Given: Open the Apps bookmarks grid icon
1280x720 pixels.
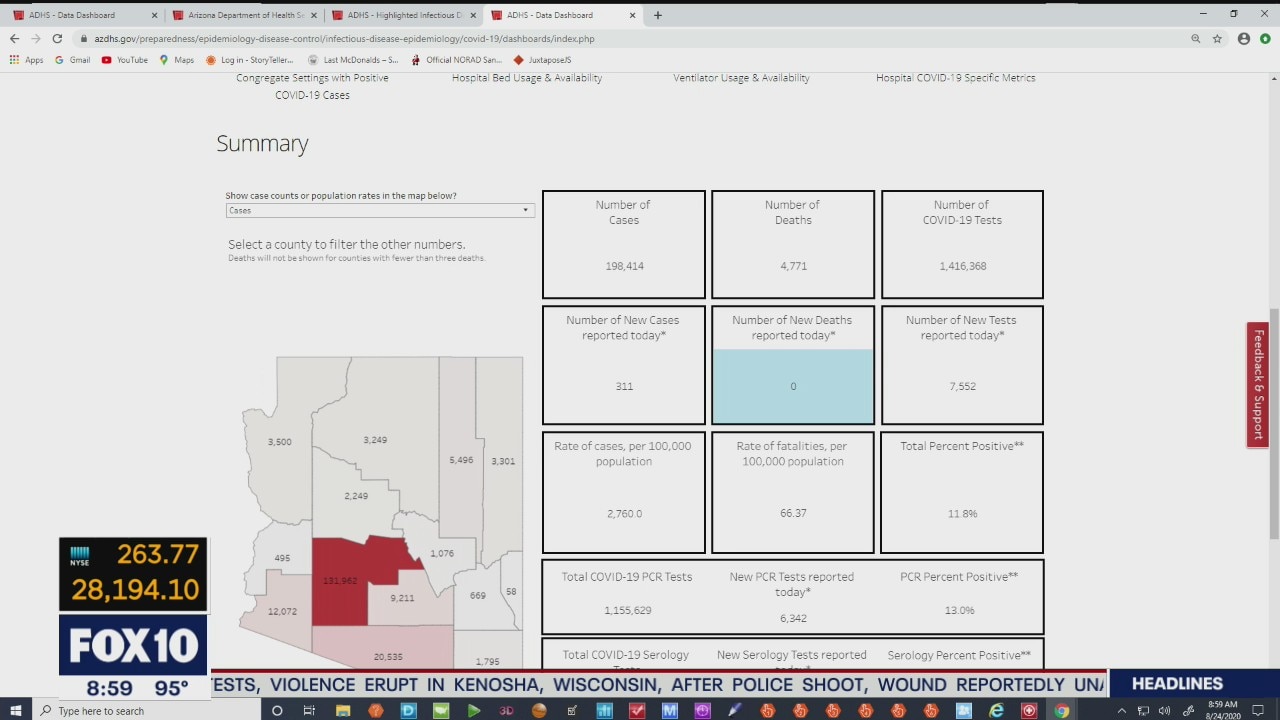Looking at the screenshot, I should coord(14,60).
